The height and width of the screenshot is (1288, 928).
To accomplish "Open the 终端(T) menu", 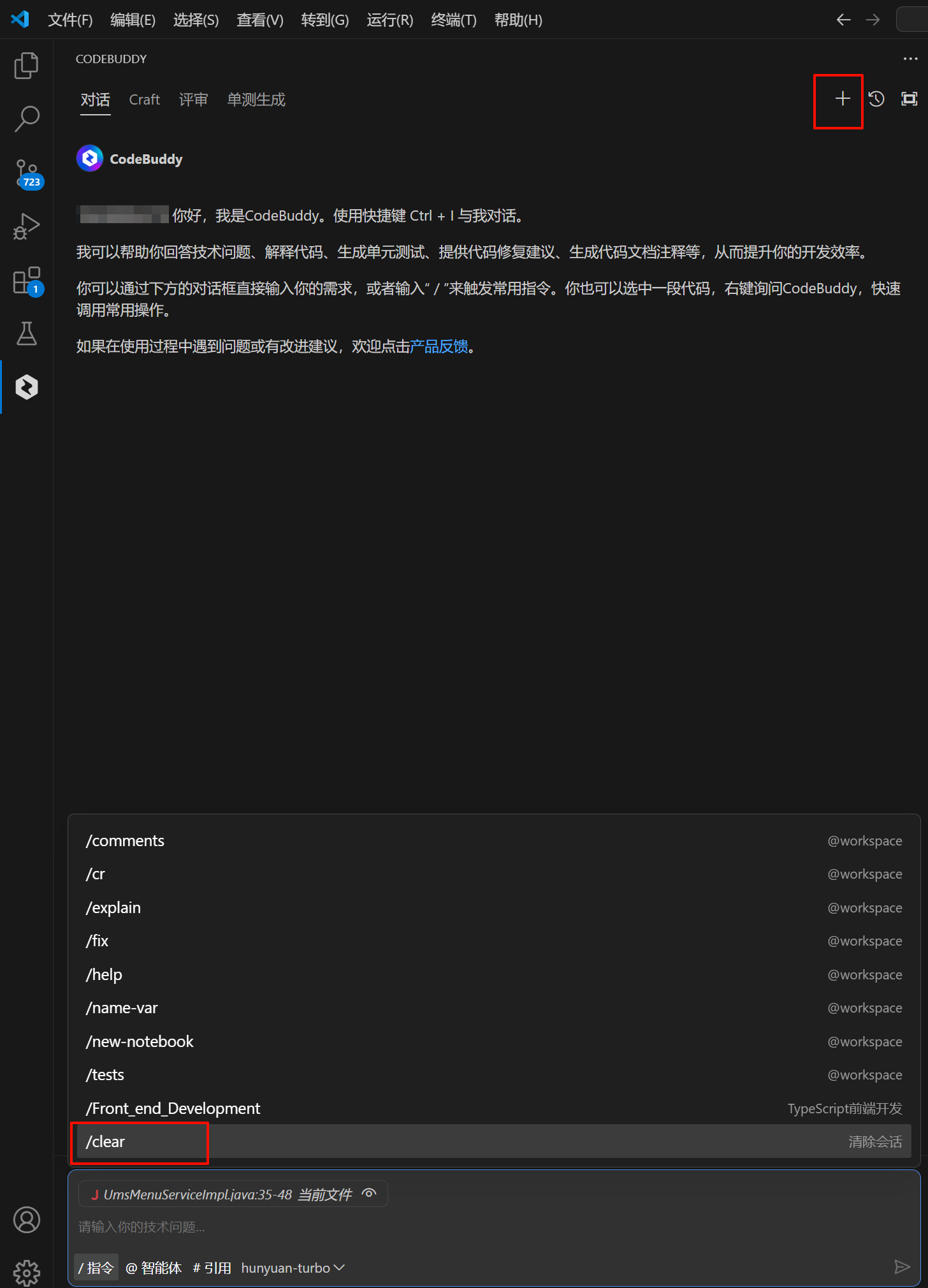I will tap(453, 20).
